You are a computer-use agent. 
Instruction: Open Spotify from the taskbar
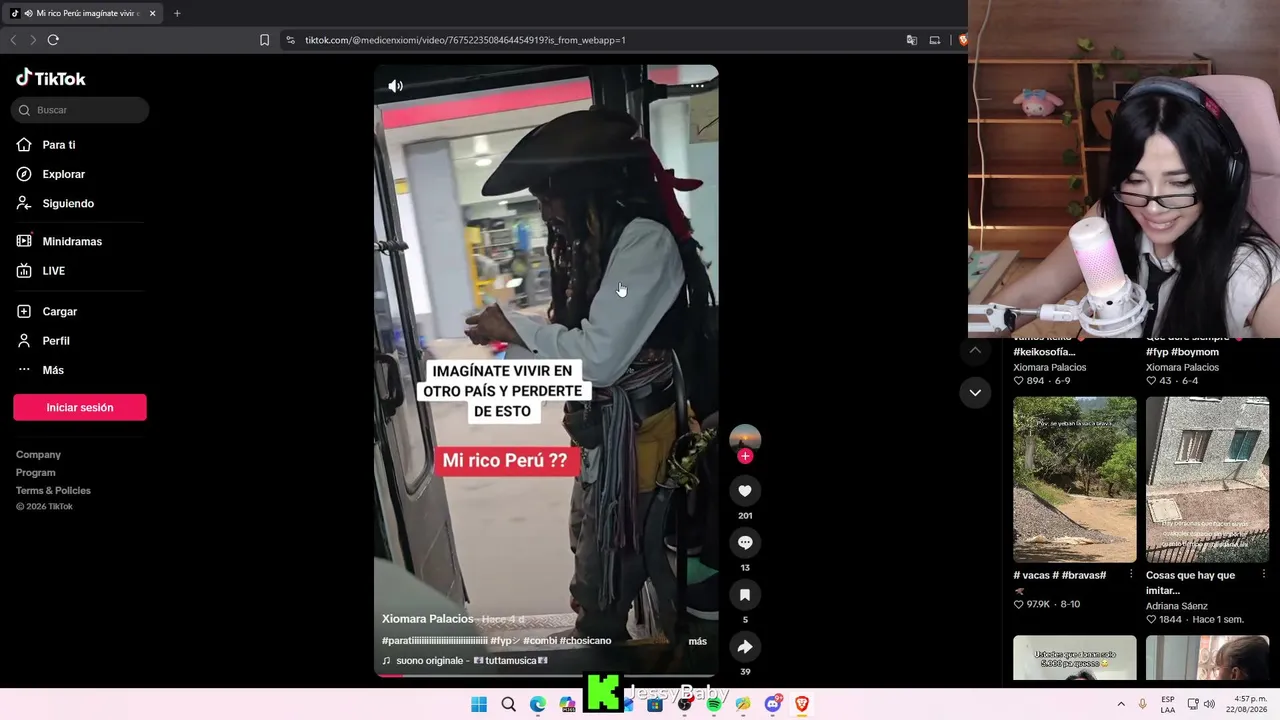pos(714,705)
